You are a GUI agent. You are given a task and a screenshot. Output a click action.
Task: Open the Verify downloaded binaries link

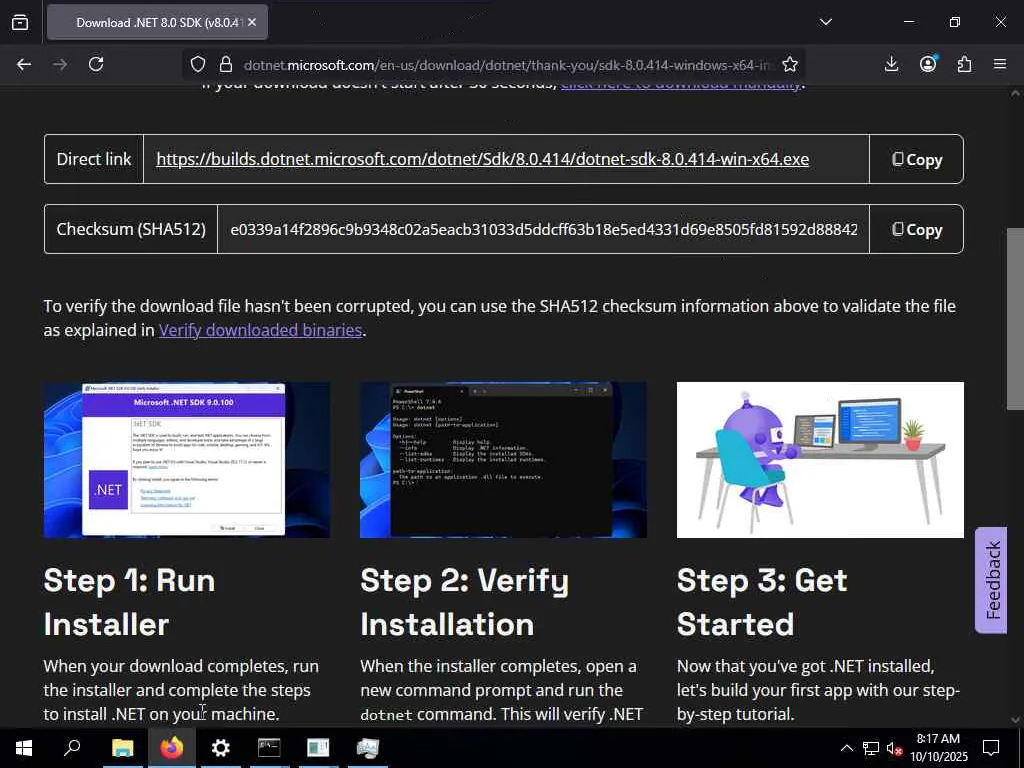(260, 330)
